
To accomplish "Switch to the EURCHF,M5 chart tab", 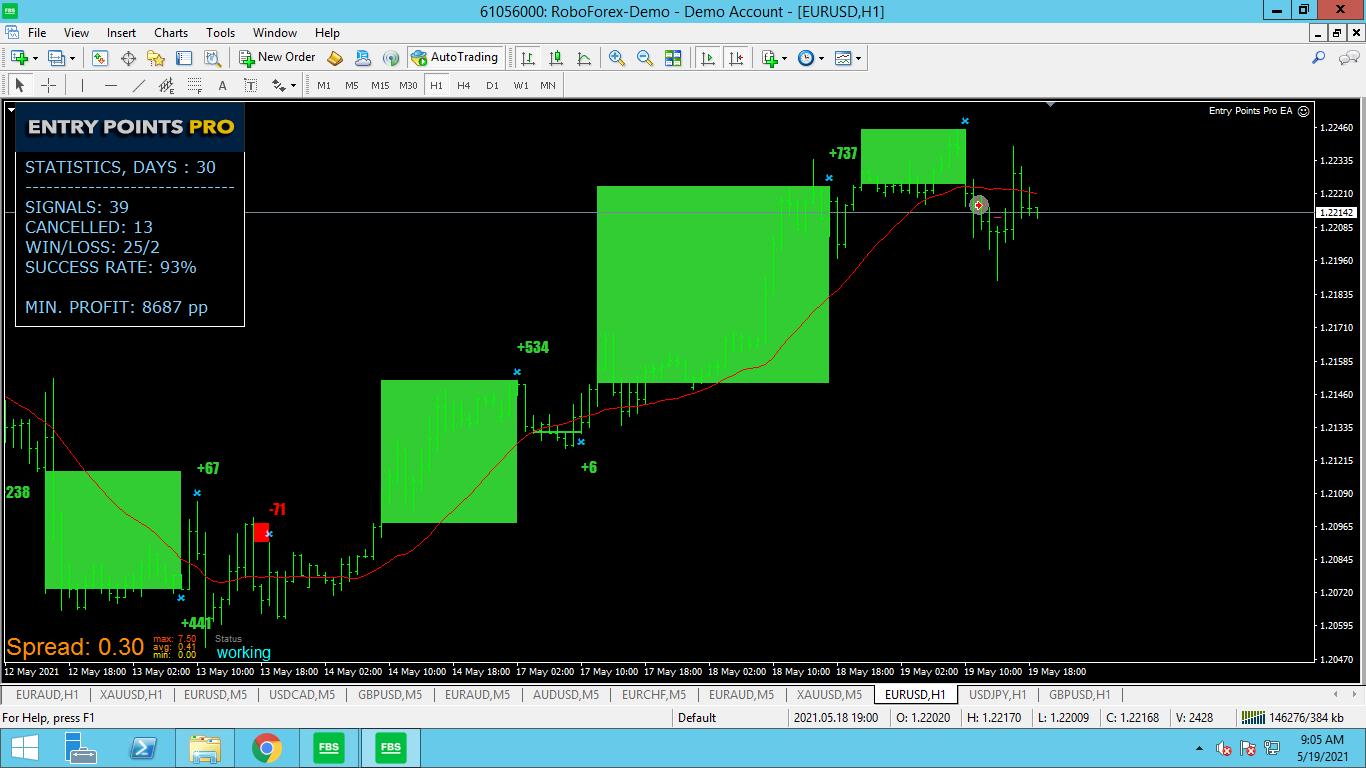I will click(x=653, y=694).
